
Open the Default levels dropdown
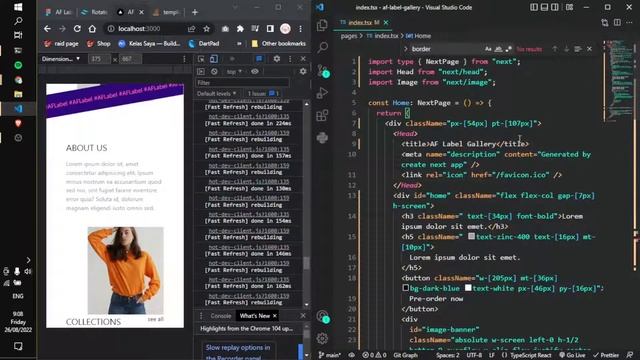coord(217,93)
